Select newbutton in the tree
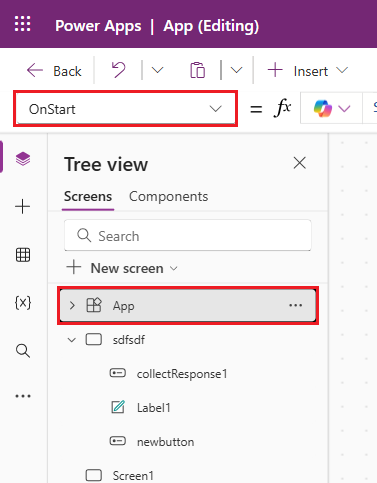Image resolution: width=377 pixels, height=483 pixels. click(166, 442)
